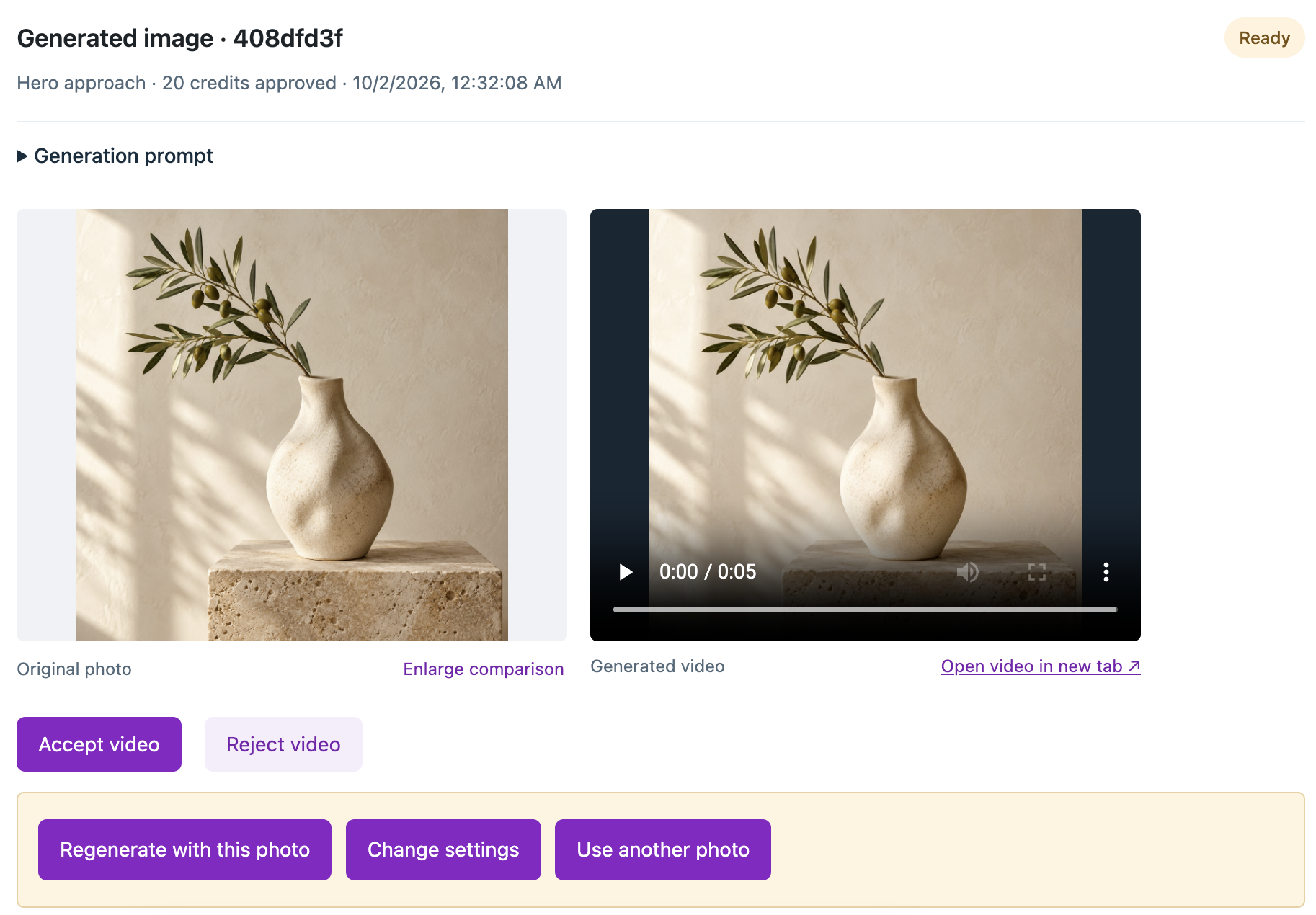Viewport: 1316px width, 915px height.
Task: Enter fullscreen mode on the video
Action: pyautogui.click(x=1036, y=572)
